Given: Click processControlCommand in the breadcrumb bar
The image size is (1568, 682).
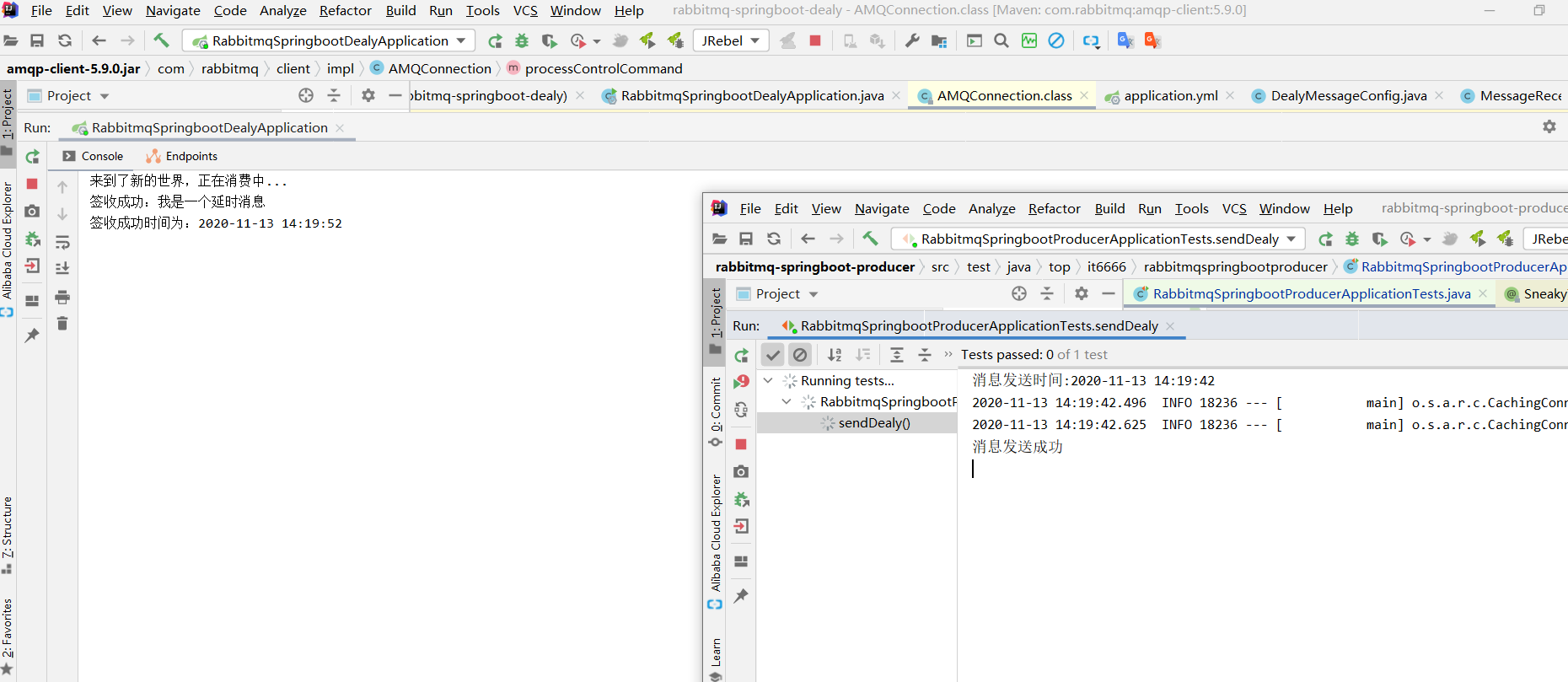Looking at the screenshot, I should [x=604, y=68].
